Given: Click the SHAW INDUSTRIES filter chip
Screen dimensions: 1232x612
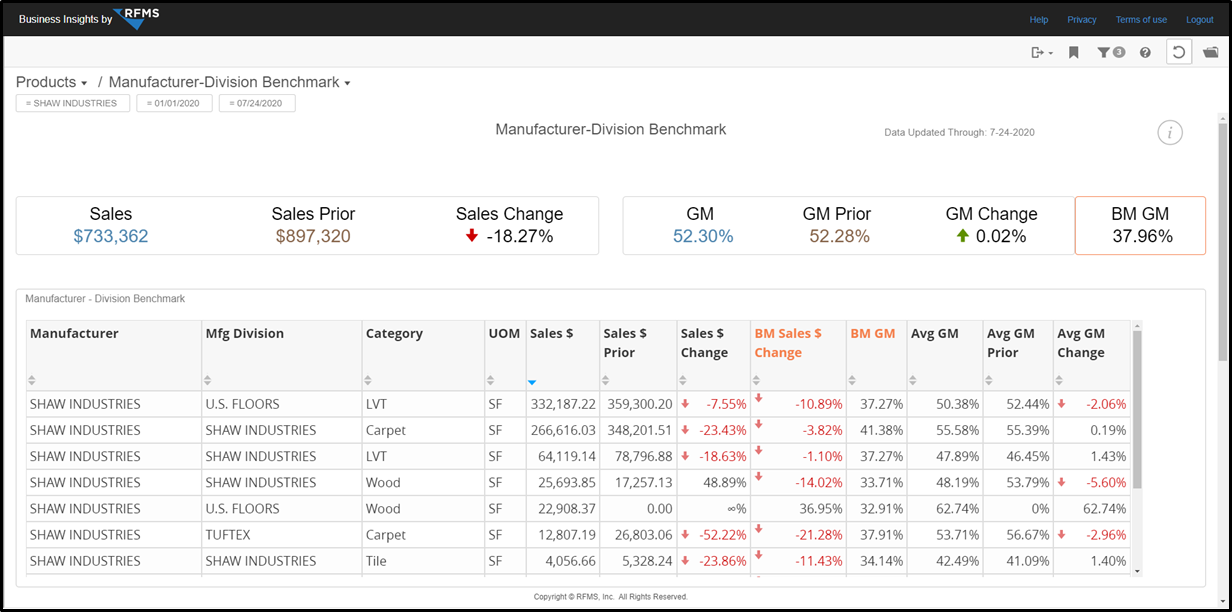Looking at the screenshot, I should [x=73, y=103].
